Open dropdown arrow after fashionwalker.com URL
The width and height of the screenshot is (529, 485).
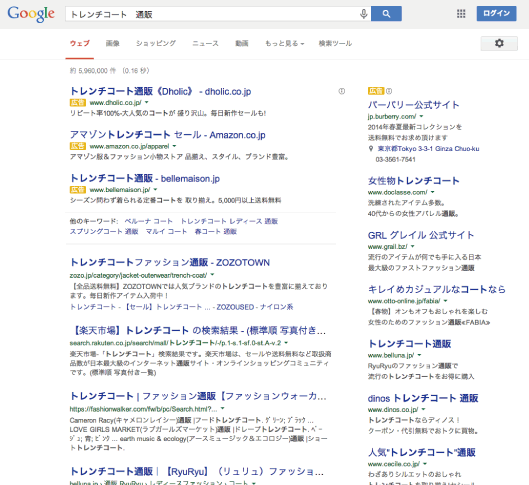pyautogui.click(x=223, y=408)
